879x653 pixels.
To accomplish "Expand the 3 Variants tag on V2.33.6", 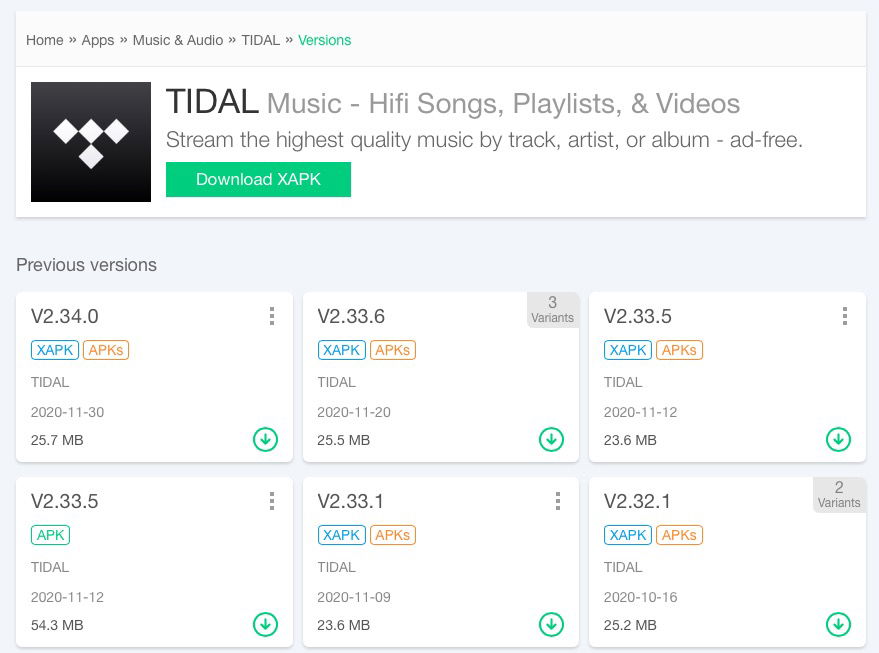I will [x=553, y=310].
